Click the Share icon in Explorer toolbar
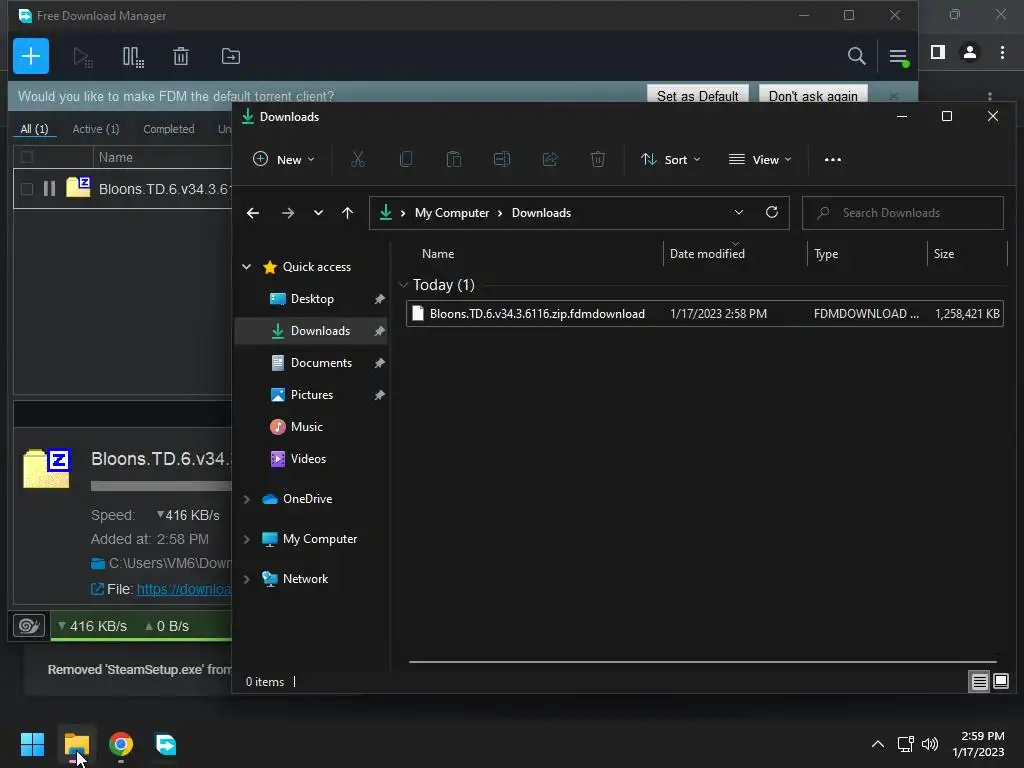This screenshot has width=1024, height=768. (x=550, y=159)
